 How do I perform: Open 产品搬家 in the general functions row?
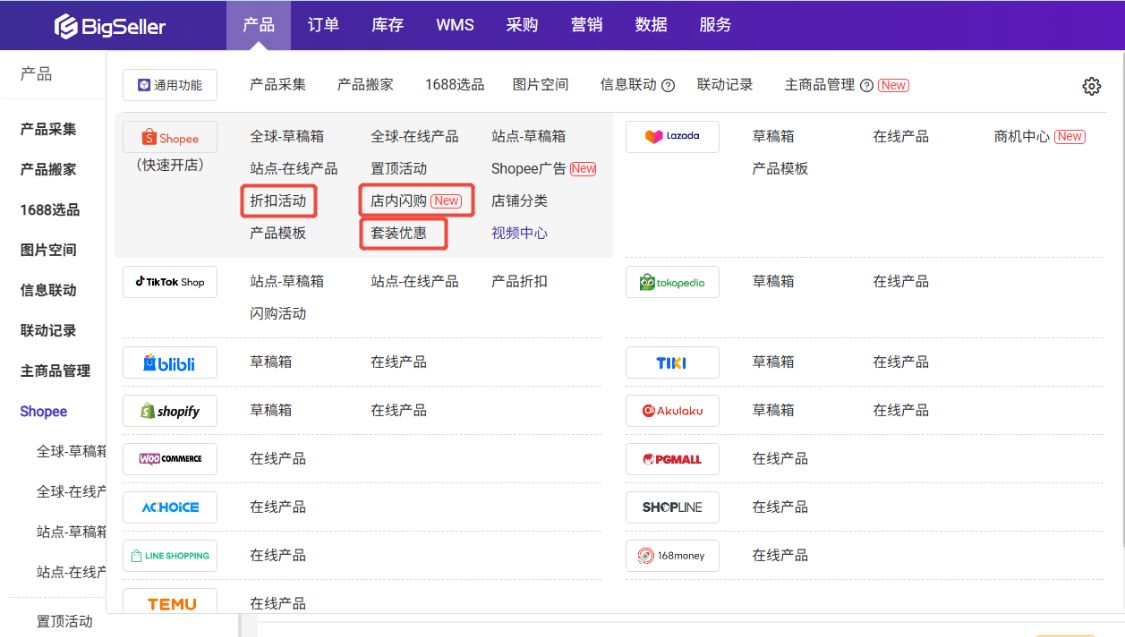point(365,85)
